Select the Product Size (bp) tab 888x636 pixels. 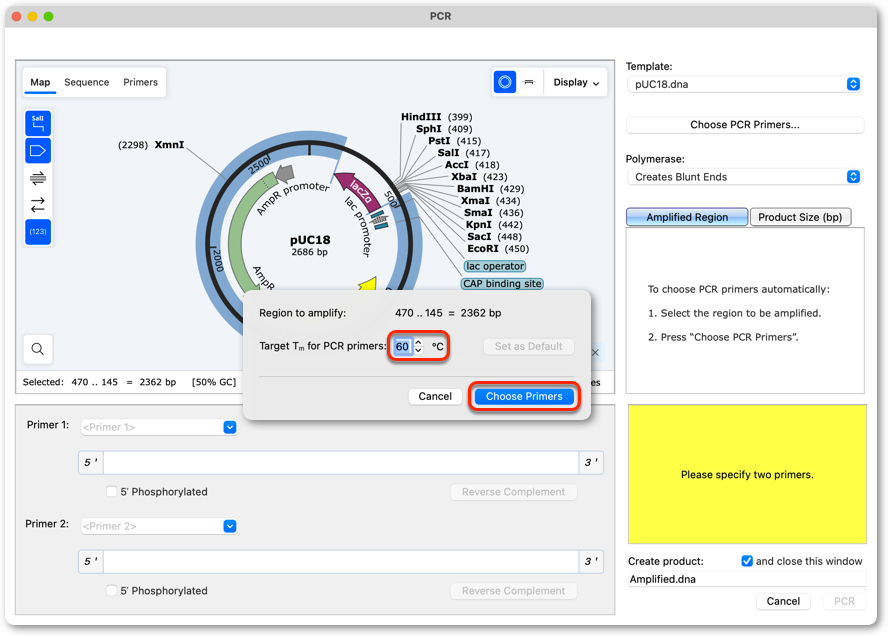800,217
